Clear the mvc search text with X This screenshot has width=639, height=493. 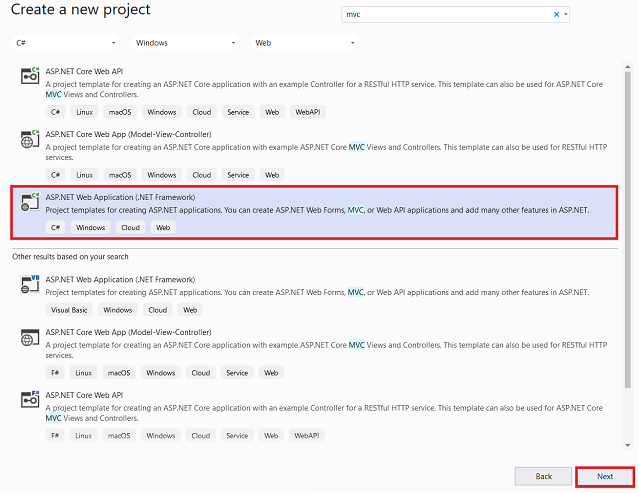(556, 14)
